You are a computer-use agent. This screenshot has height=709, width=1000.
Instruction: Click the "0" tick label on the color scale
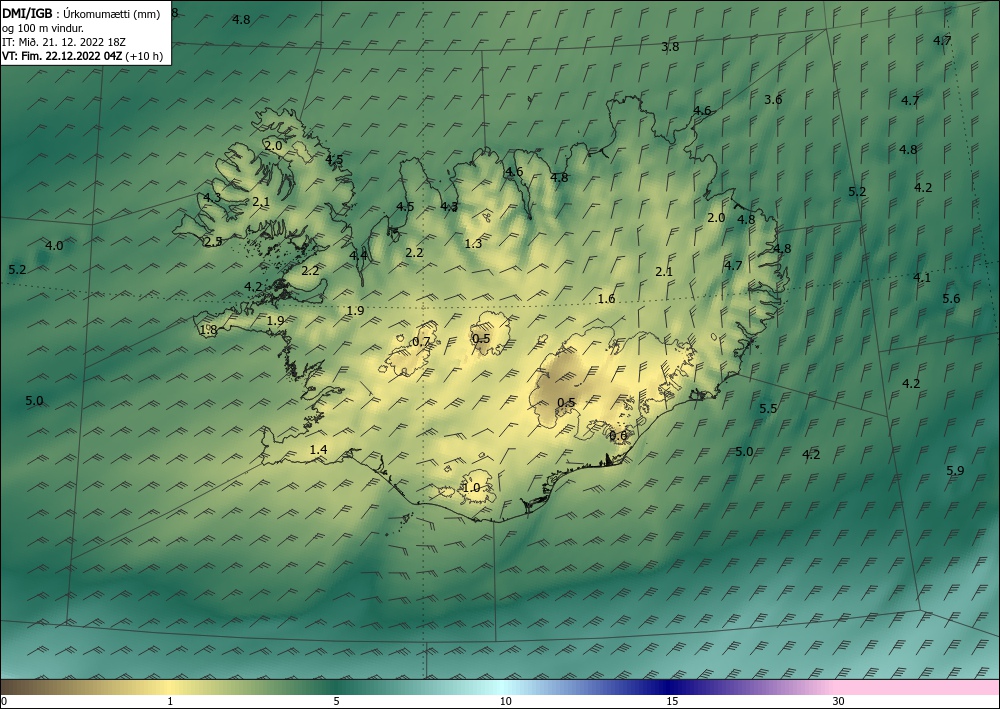4,701
